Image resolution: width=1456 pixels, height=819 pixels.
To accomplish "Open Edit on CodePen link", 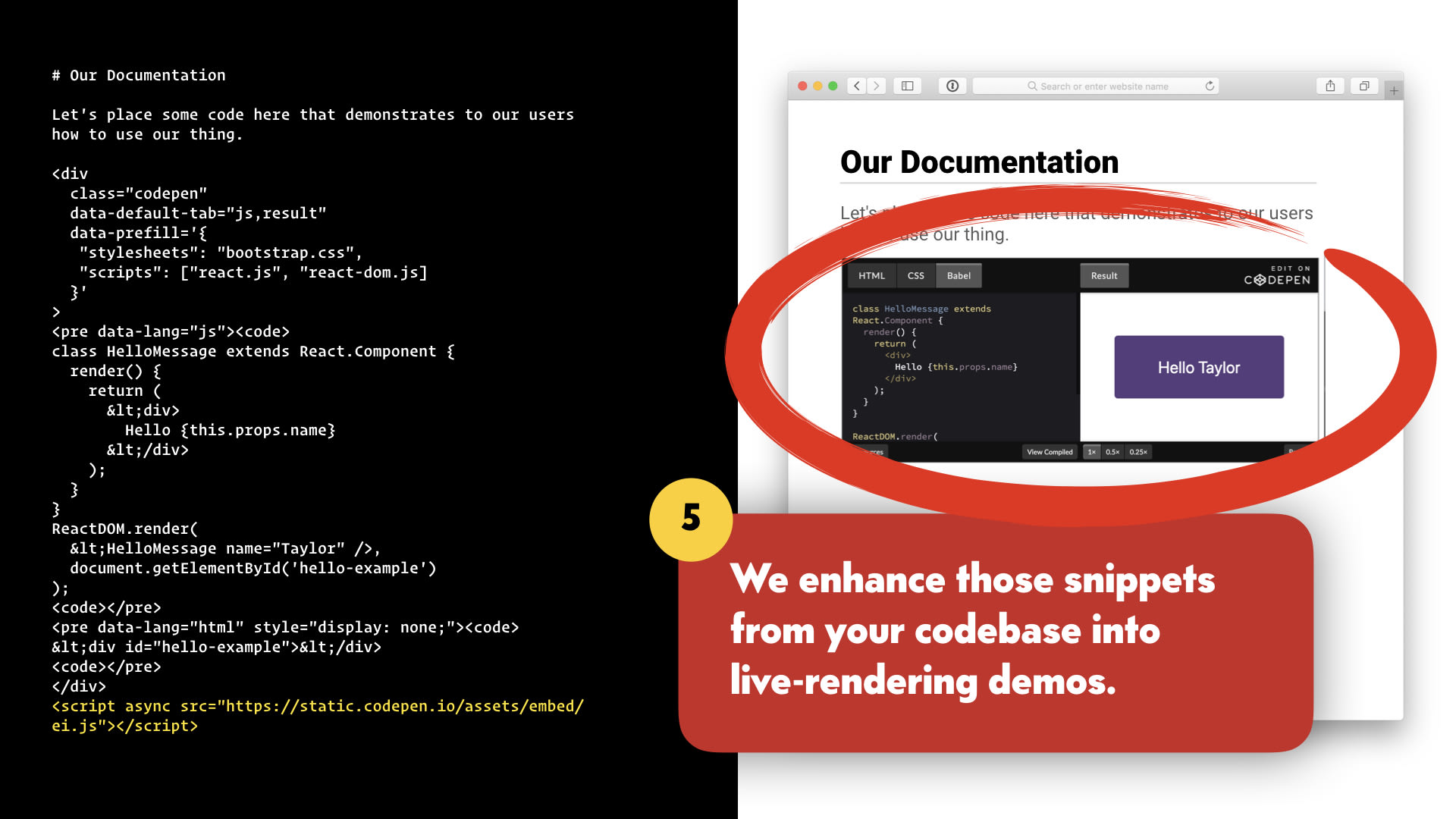I will point(1277,275).
